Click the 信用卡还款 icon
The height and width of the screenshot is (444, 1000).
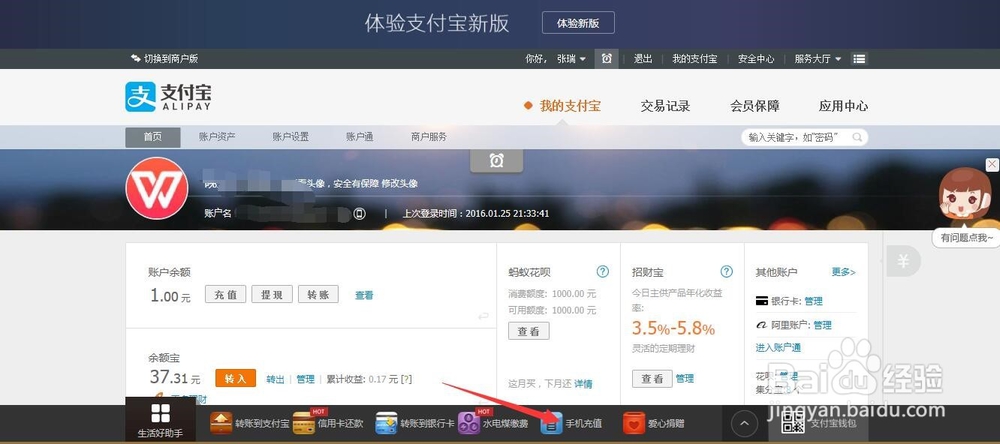(304, 423)
